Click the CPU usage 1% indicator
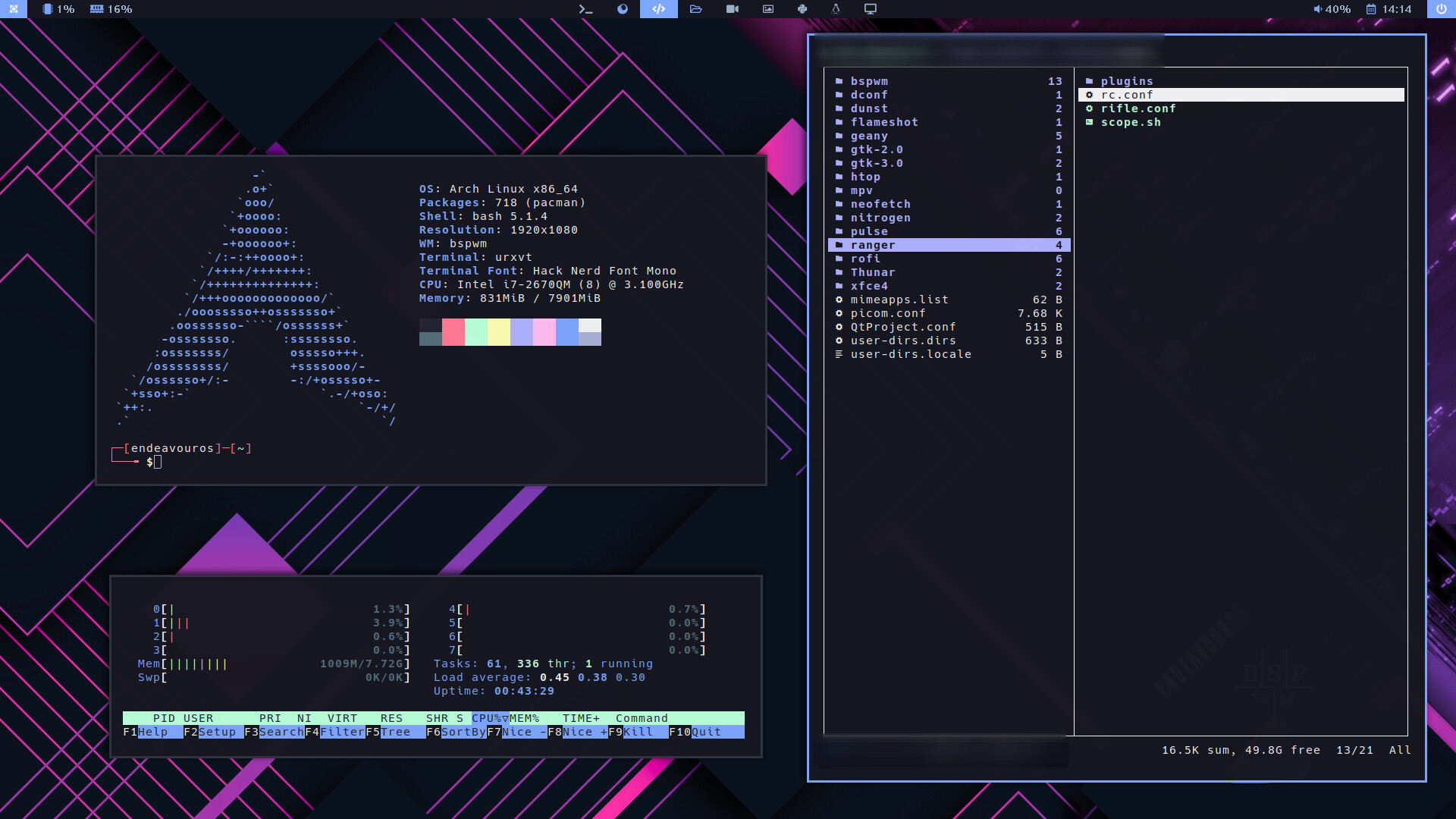 (58, 9)
